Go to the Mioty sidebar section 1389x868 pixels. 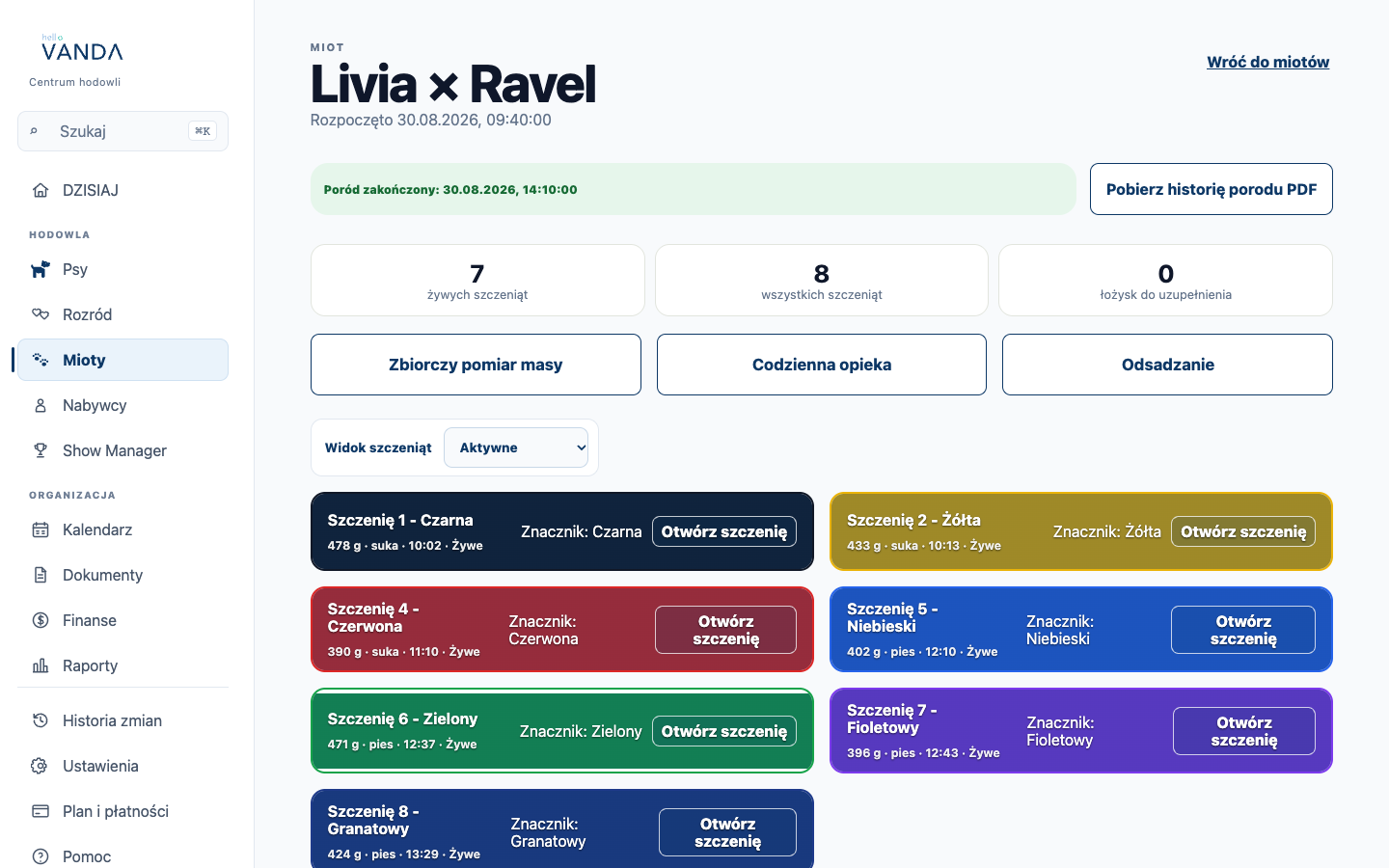(123, 360)
